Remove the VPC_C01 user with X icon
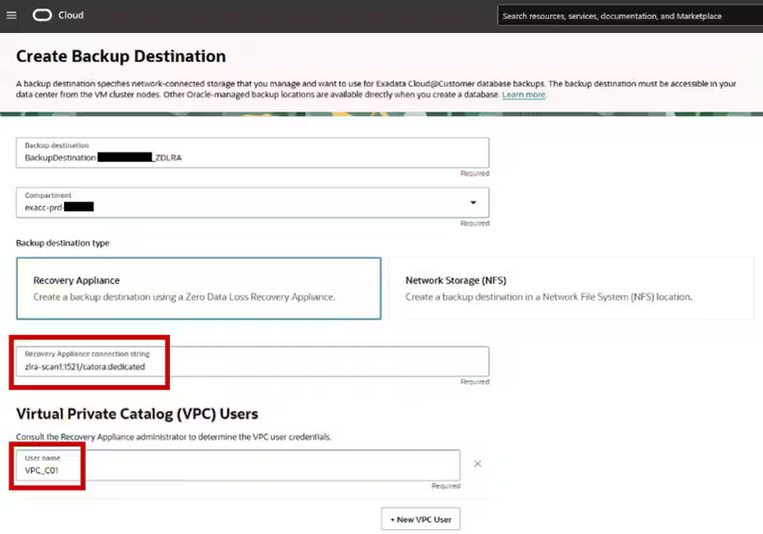Image resolution: width=763 pixels, height=534 pixels. pos(477,464)
